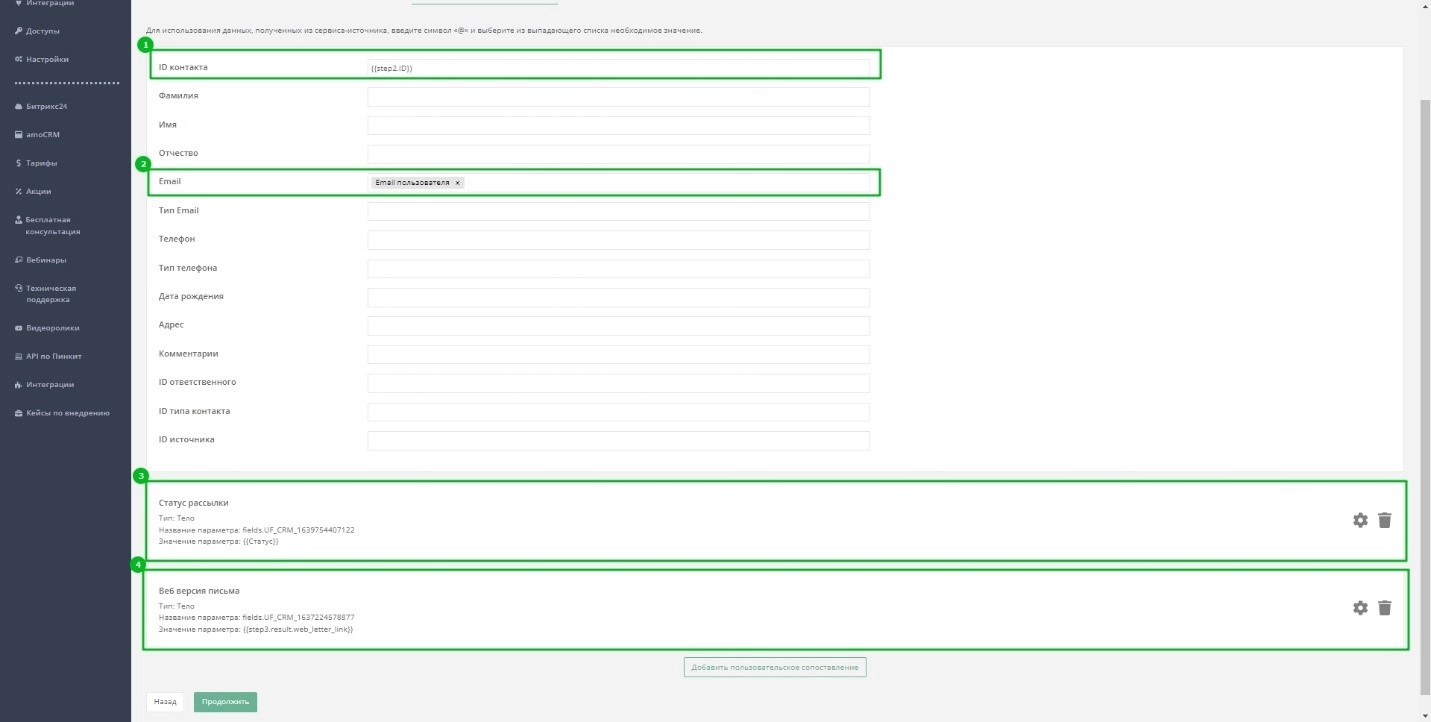1431x722 pixels.
Task: Delete the Статус рассылки mapping
Action: [1384, 520]
